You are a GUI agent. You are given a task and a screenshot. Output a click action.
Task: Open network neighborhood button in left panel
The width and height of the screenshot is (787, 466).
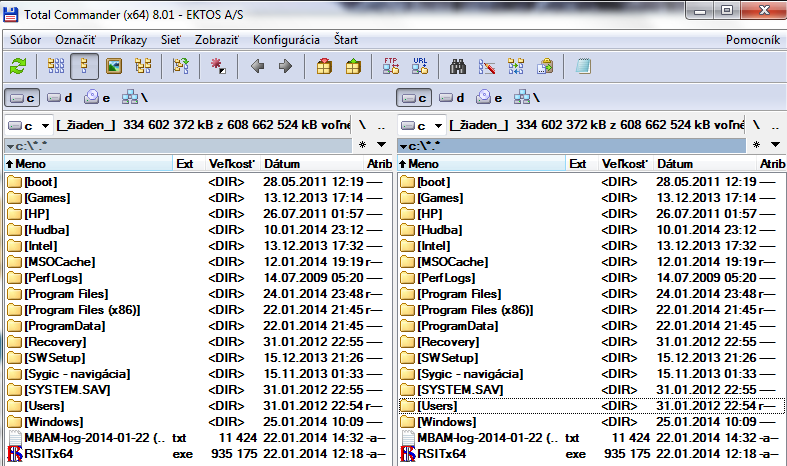tap(135, 98)
